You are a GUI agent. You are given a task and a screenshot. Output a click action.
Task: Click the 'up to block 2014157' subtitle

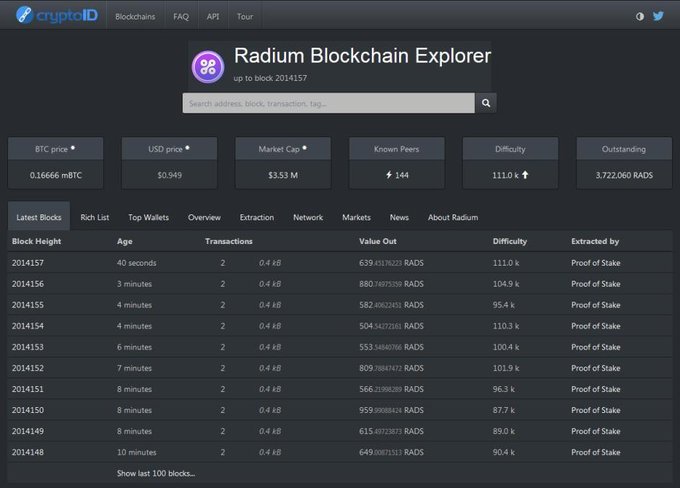click(x=270, y=78)
